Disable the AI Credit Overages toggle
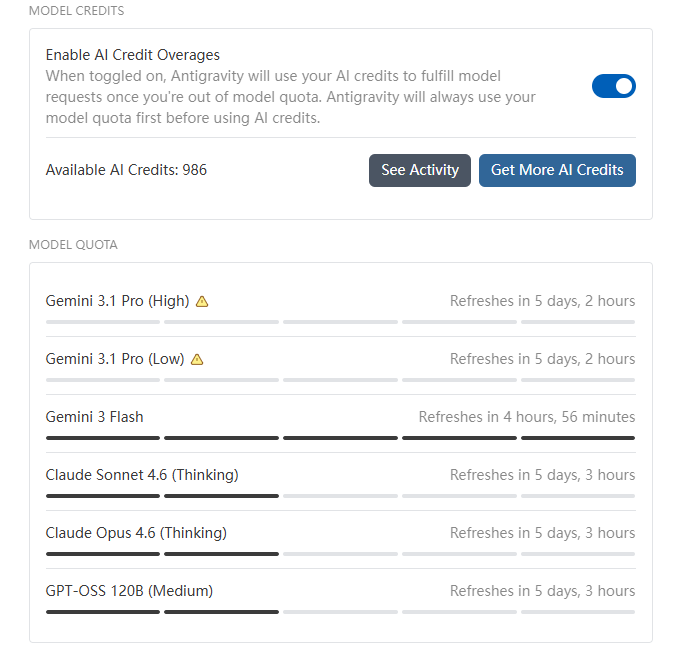 coord(613,86)
